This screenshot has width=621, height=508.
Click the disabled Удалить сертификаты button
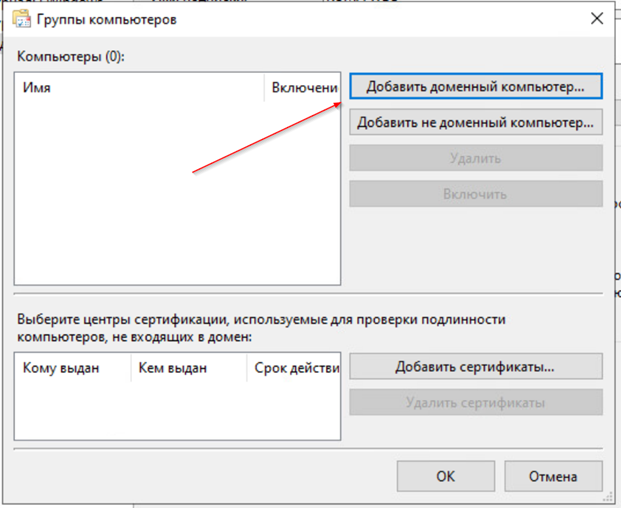[x=475, y=403]
